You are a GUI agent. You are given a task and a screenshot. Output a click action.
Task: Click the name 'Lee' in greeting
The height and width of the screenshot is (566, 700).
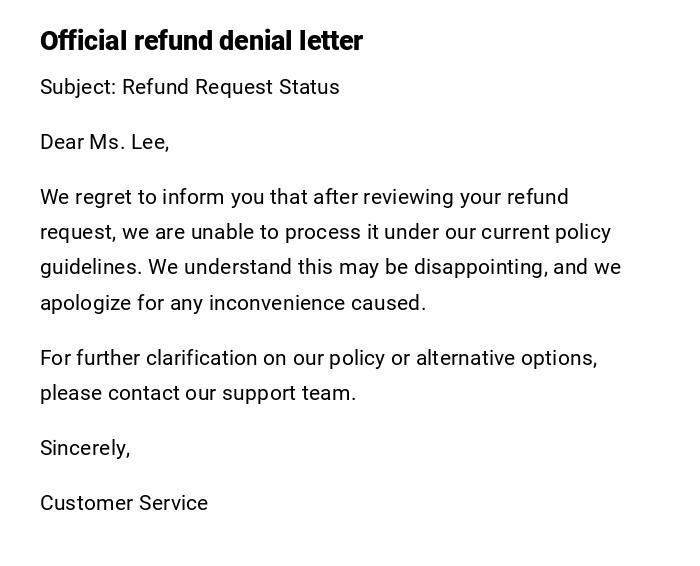148,142
